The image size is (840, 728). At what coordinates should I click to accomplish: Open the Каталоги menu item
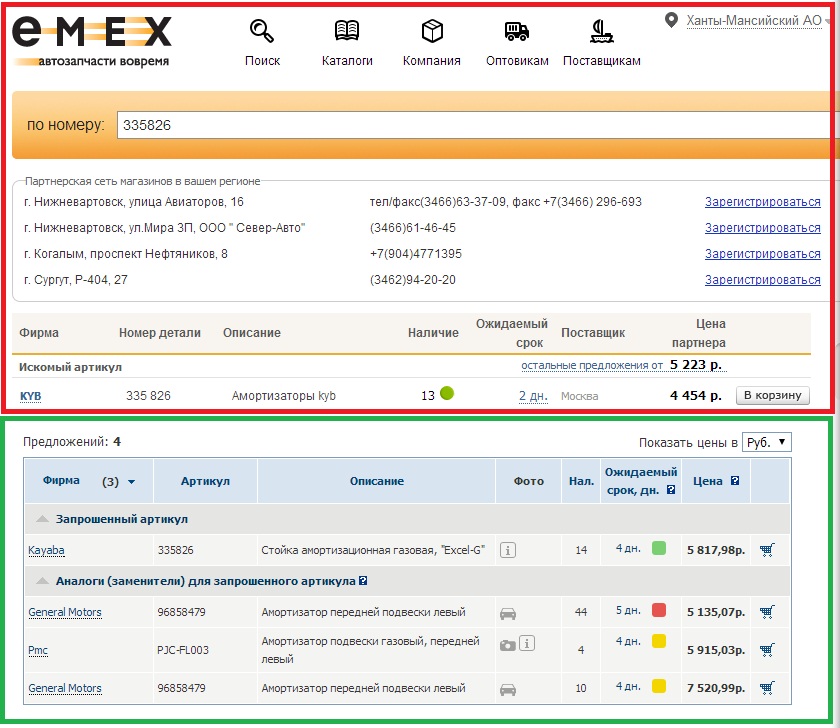(347, 61)
